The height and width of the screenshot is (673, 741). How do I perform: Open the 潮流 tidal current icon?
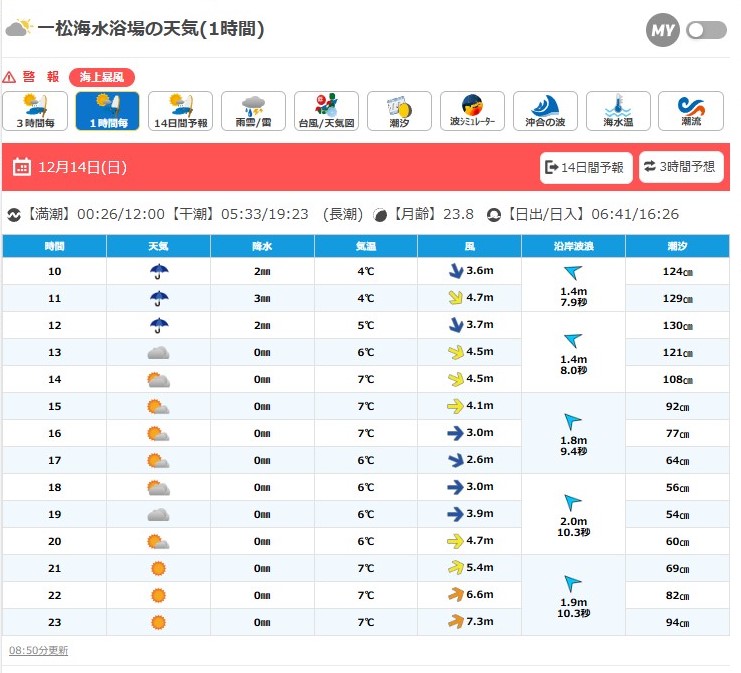pos(691,111)
